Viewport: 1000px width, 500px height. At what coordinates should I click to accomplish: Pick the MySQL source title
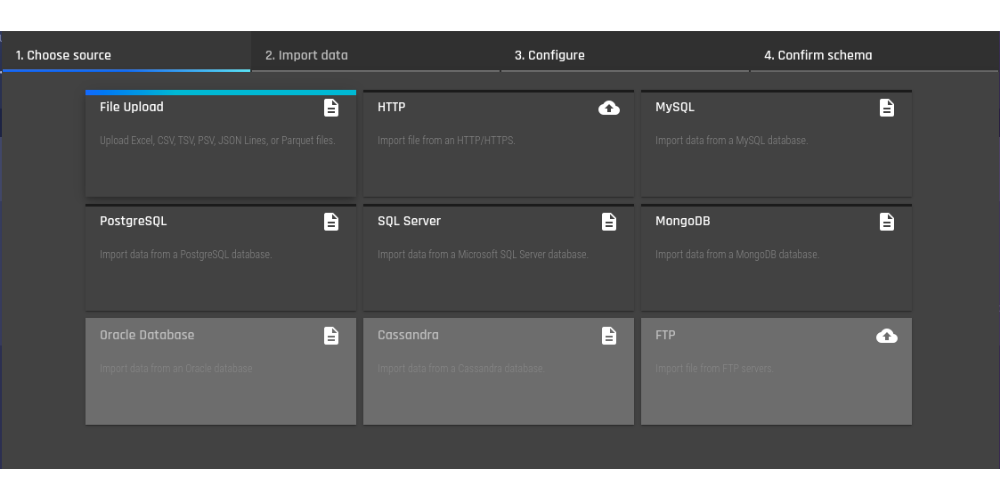675,107
